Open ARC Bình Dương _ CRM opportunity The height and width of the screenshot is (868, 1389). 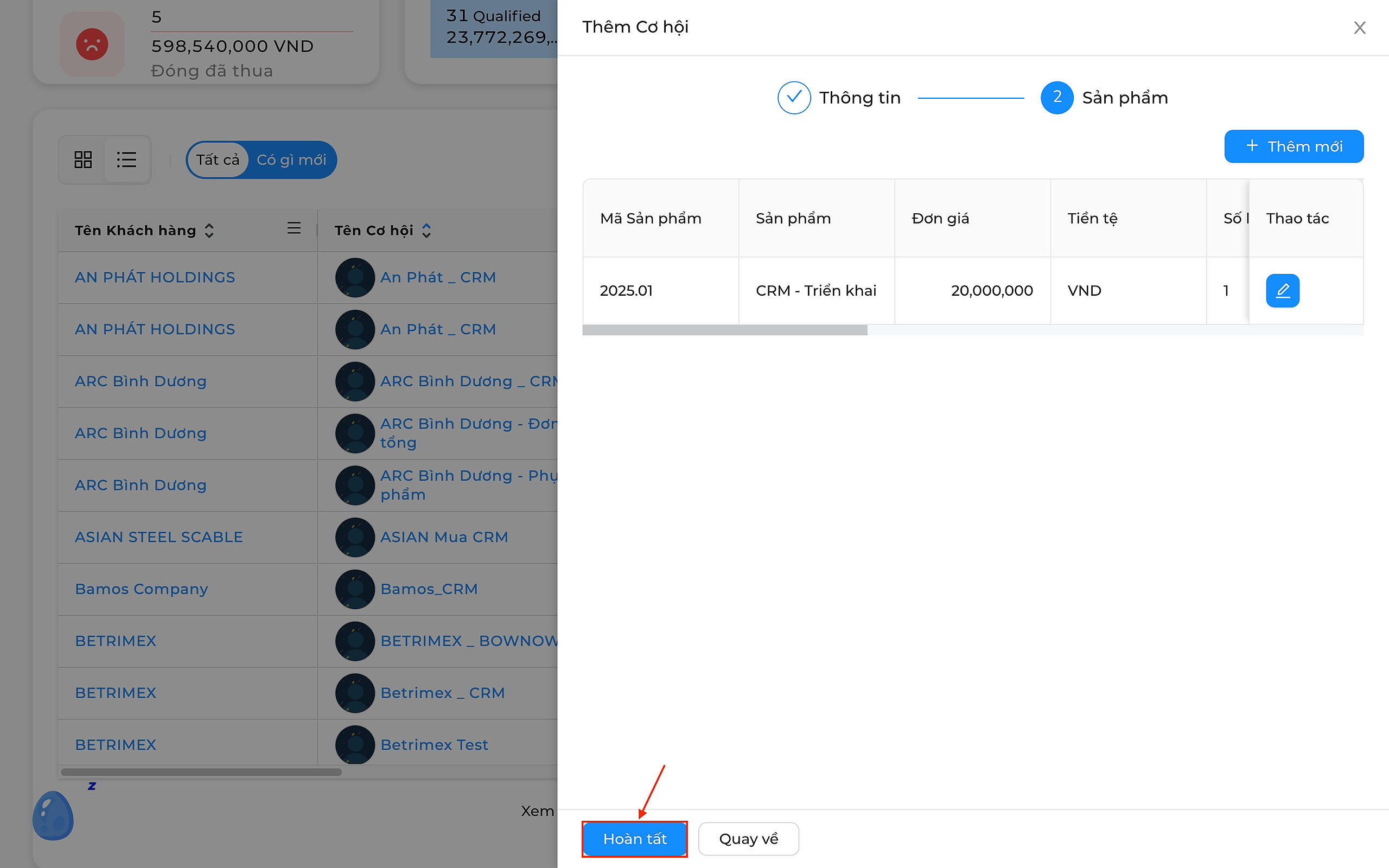pyautogui.click(x=468, y=381)
